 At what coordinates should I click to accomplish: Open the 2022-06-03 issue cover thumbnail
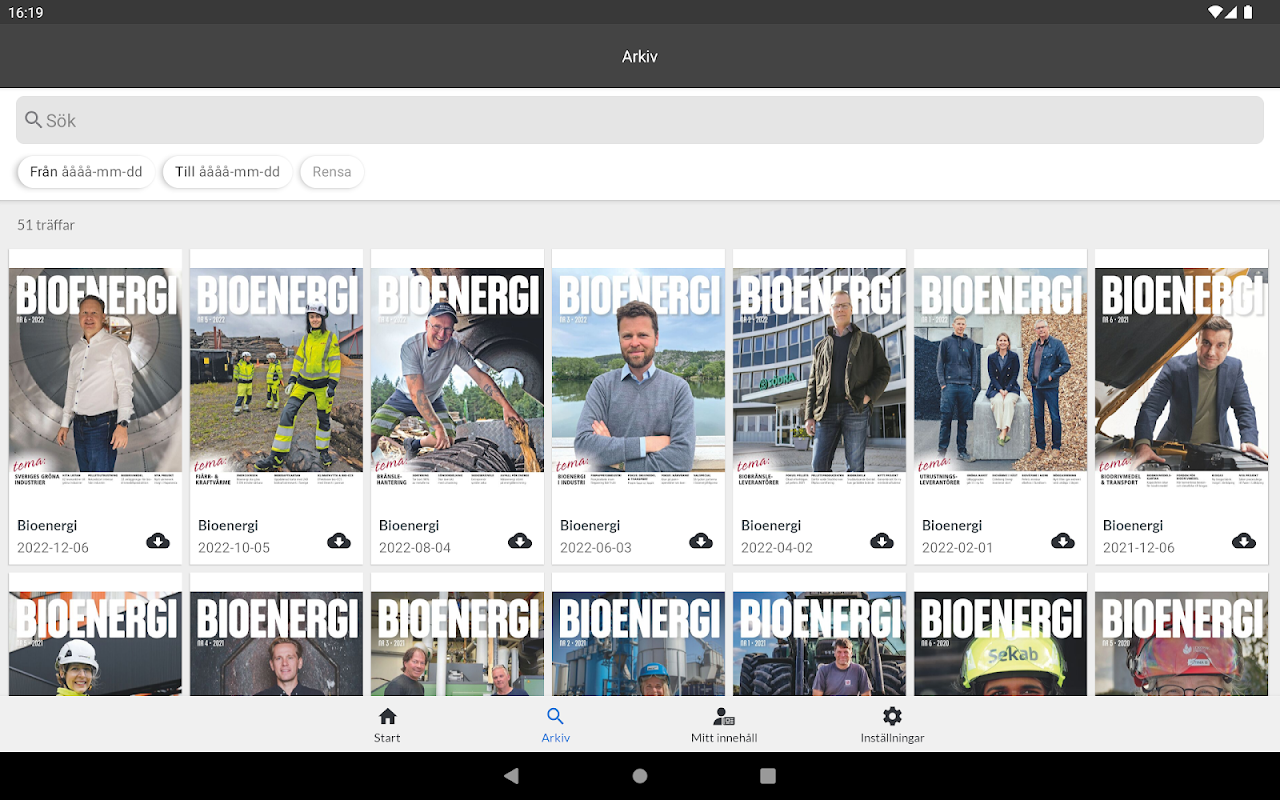tap(639, 379)
